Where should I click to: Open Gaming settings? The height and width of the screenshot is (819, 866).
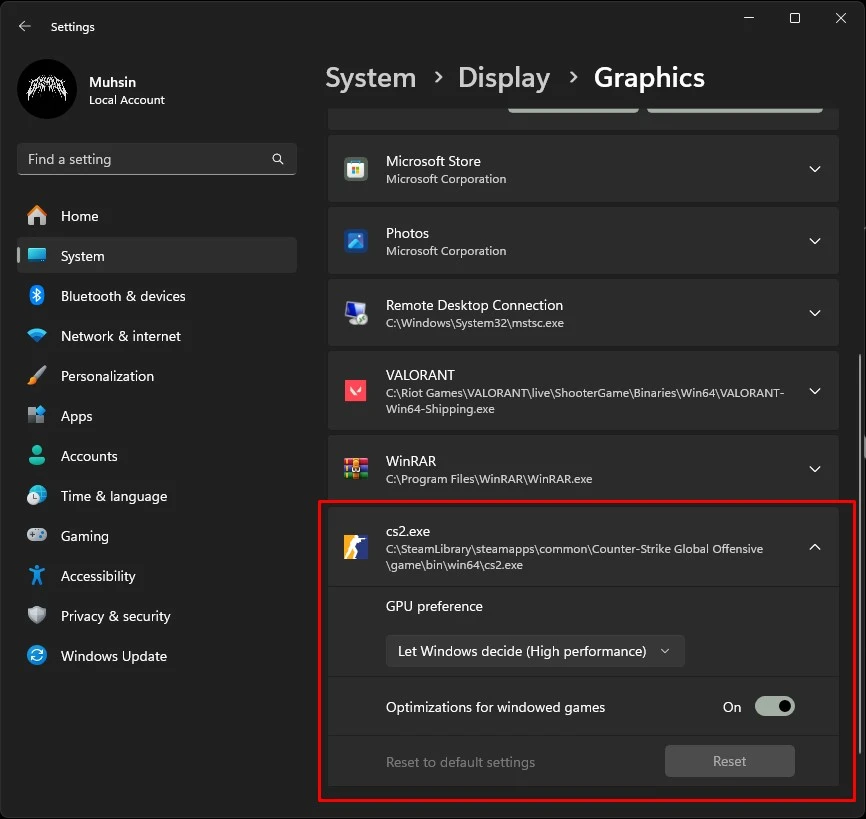pyautogui.click(x=157, y=536)
